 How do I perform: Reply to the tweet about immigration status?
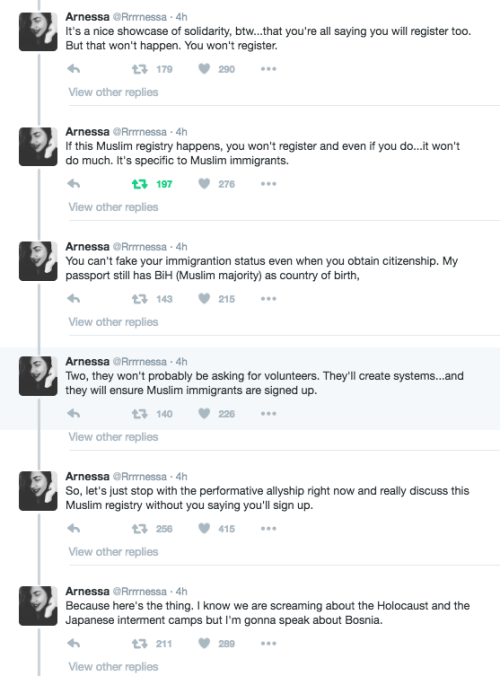tap(74, 299)
